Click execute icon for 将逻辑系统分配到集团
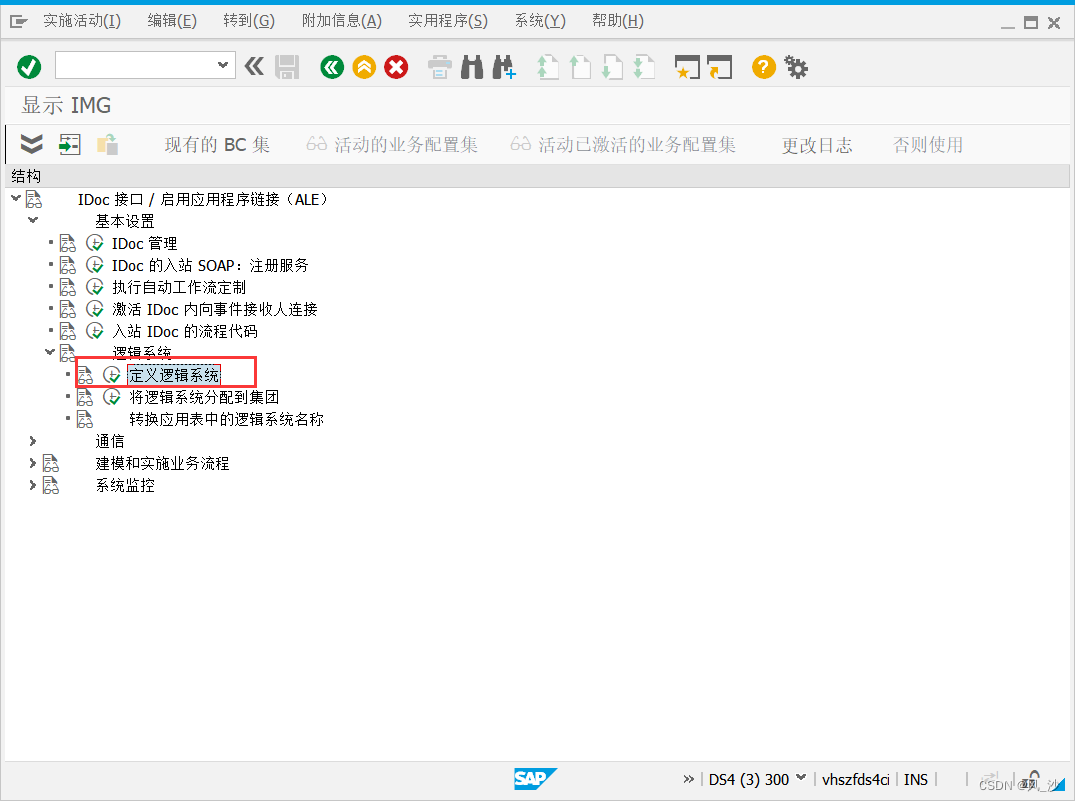The width and height of the screenshot is (1075, 801). click(x=112, y=396)
